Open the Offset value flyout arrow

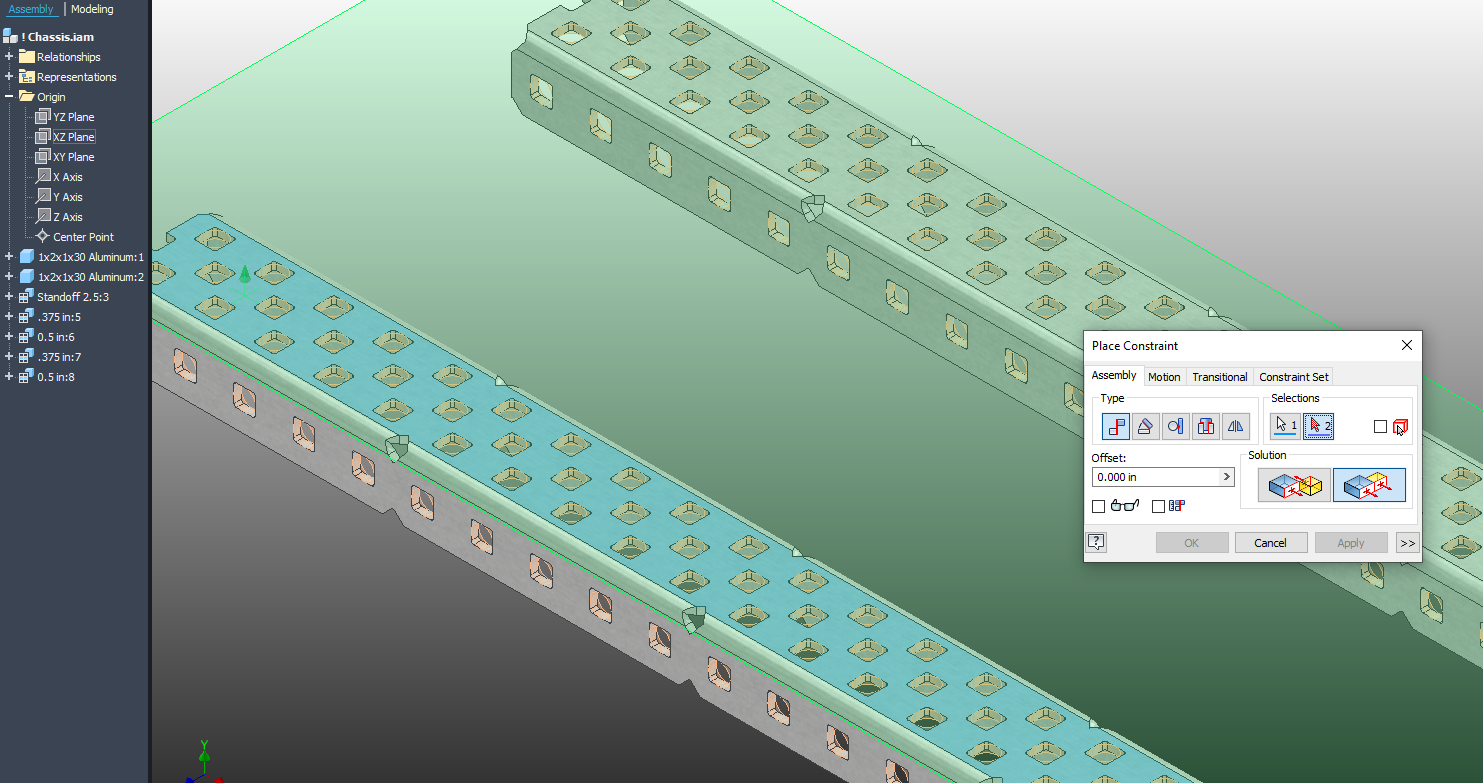point(1227,477)
